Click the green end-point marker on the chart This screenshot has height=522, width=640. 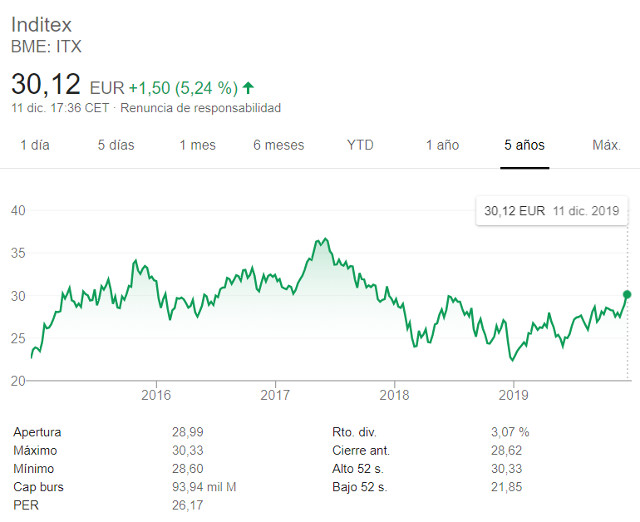627,294
